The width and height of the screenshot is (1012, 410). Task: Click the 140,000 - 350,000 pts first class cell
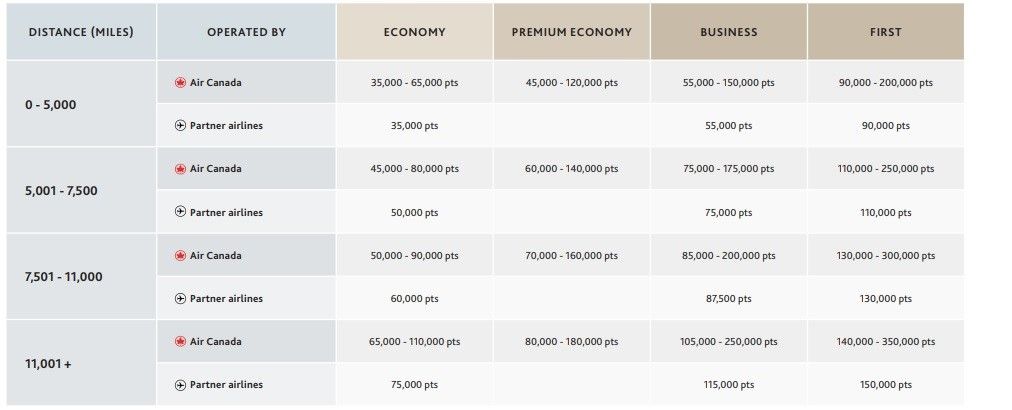885,341
